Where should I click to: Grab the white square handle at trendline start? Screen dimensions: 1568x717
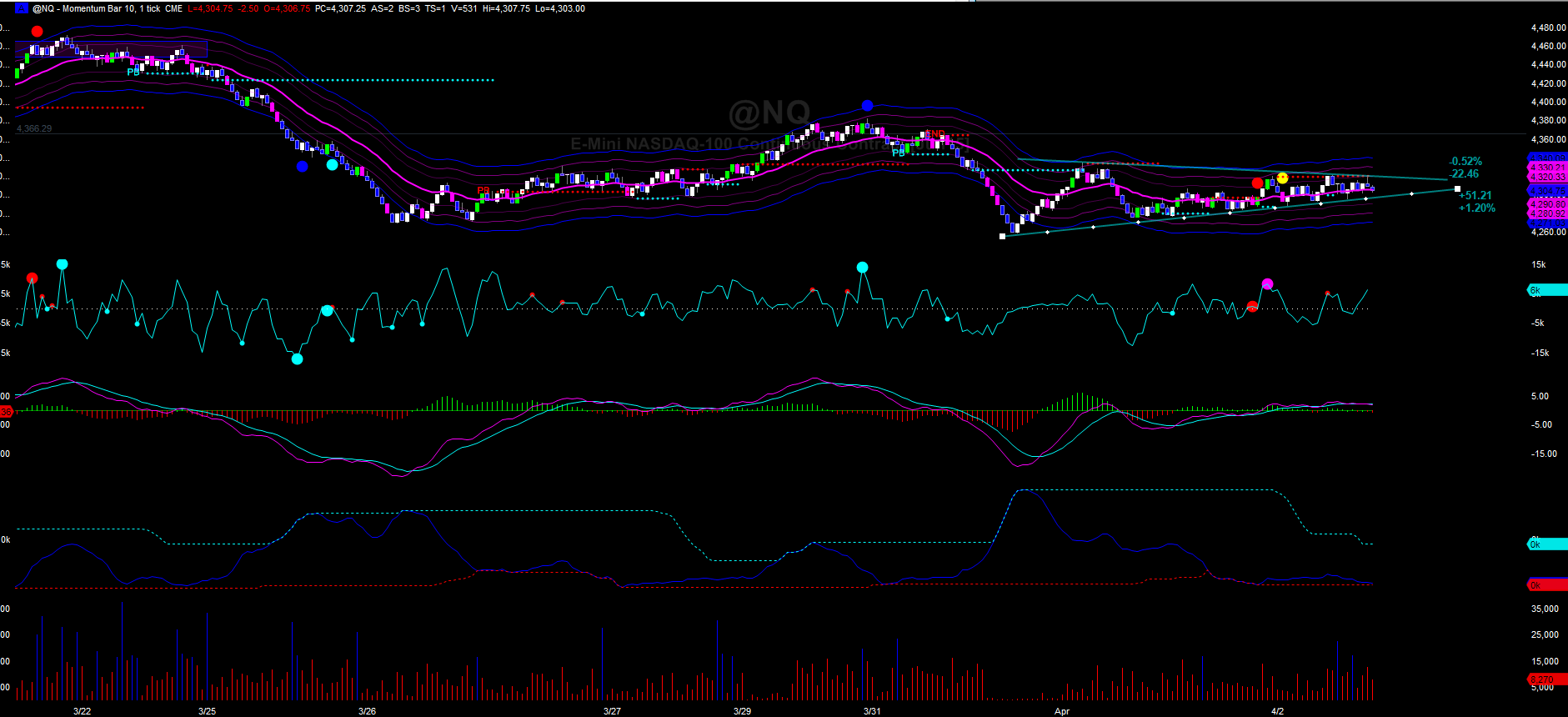pos(1003,237)
